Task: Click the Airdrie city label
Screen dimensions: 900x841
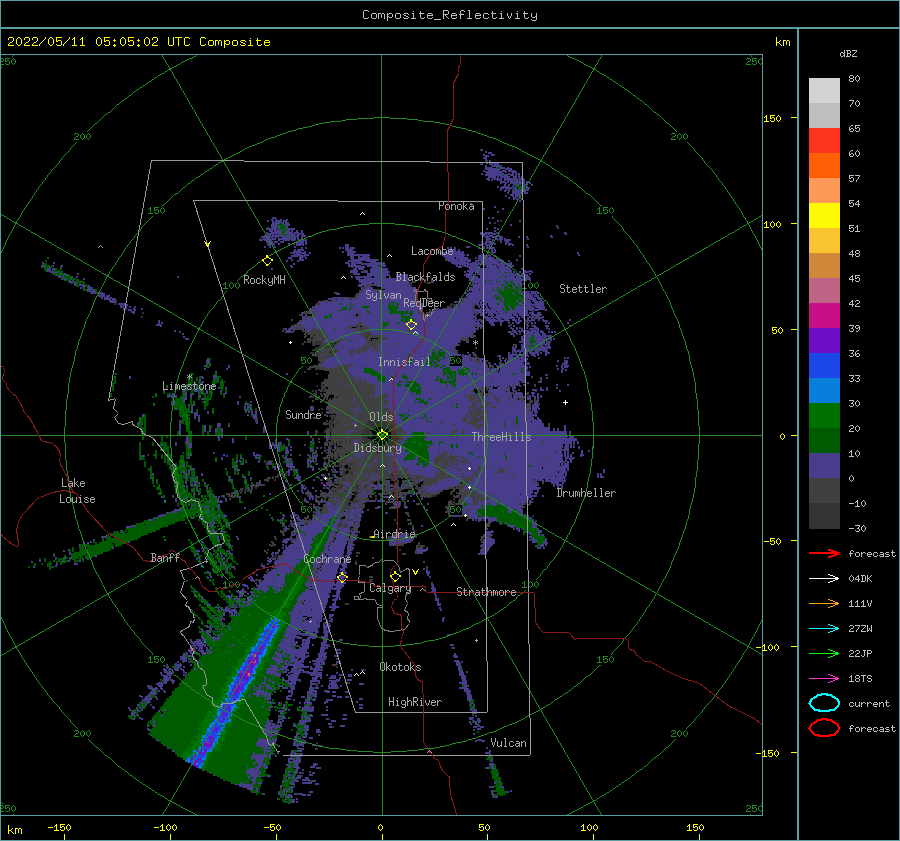Action: pos(394,534)
